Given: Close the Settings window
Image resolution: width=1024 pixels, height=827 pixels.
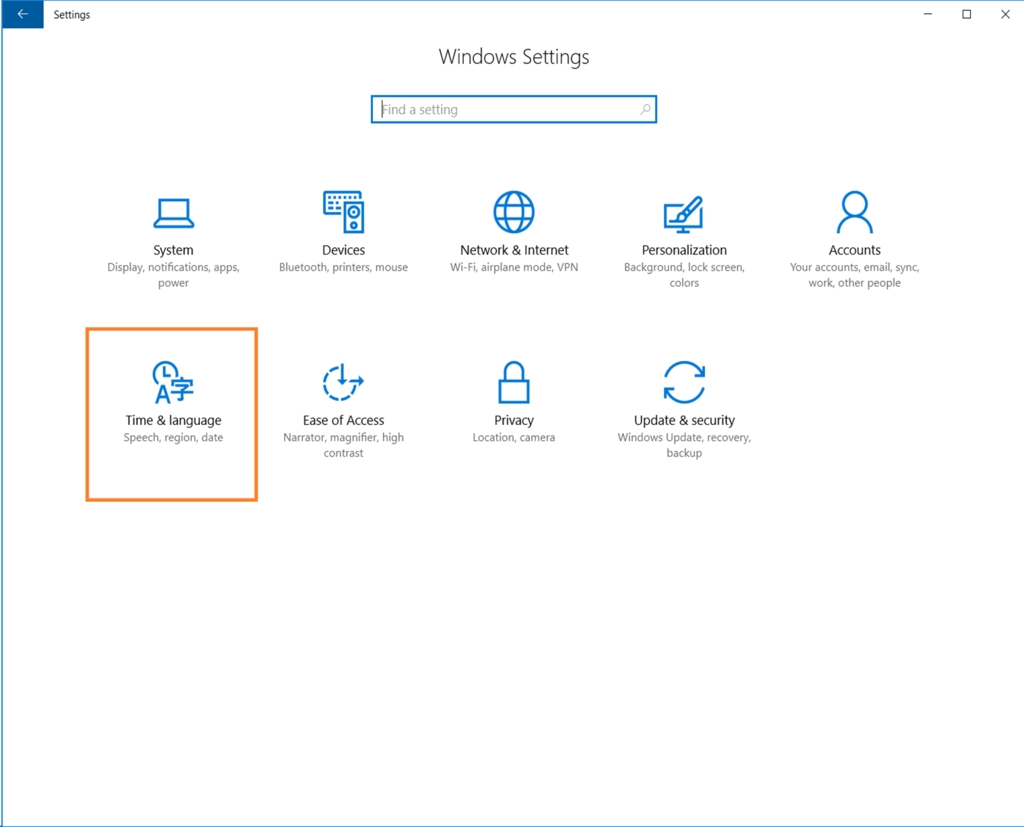Looking at the screenshot, I should point(1005,14).
